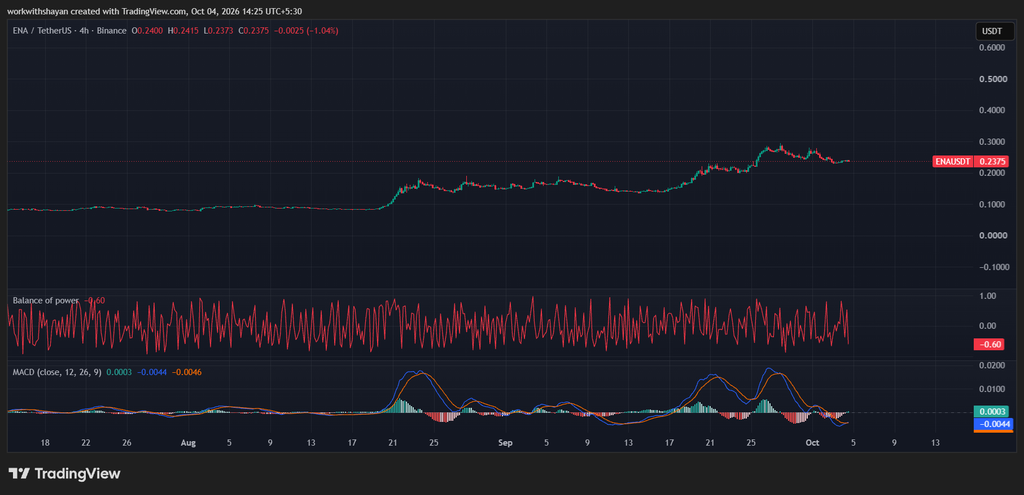Click the 0.0000 price axis label
1024x495 pixels.
tap(993, 236)
